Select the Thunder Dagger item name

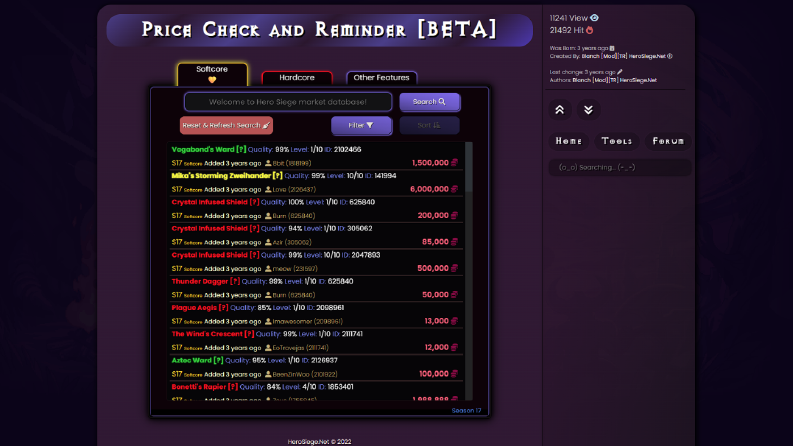[200, 281]
